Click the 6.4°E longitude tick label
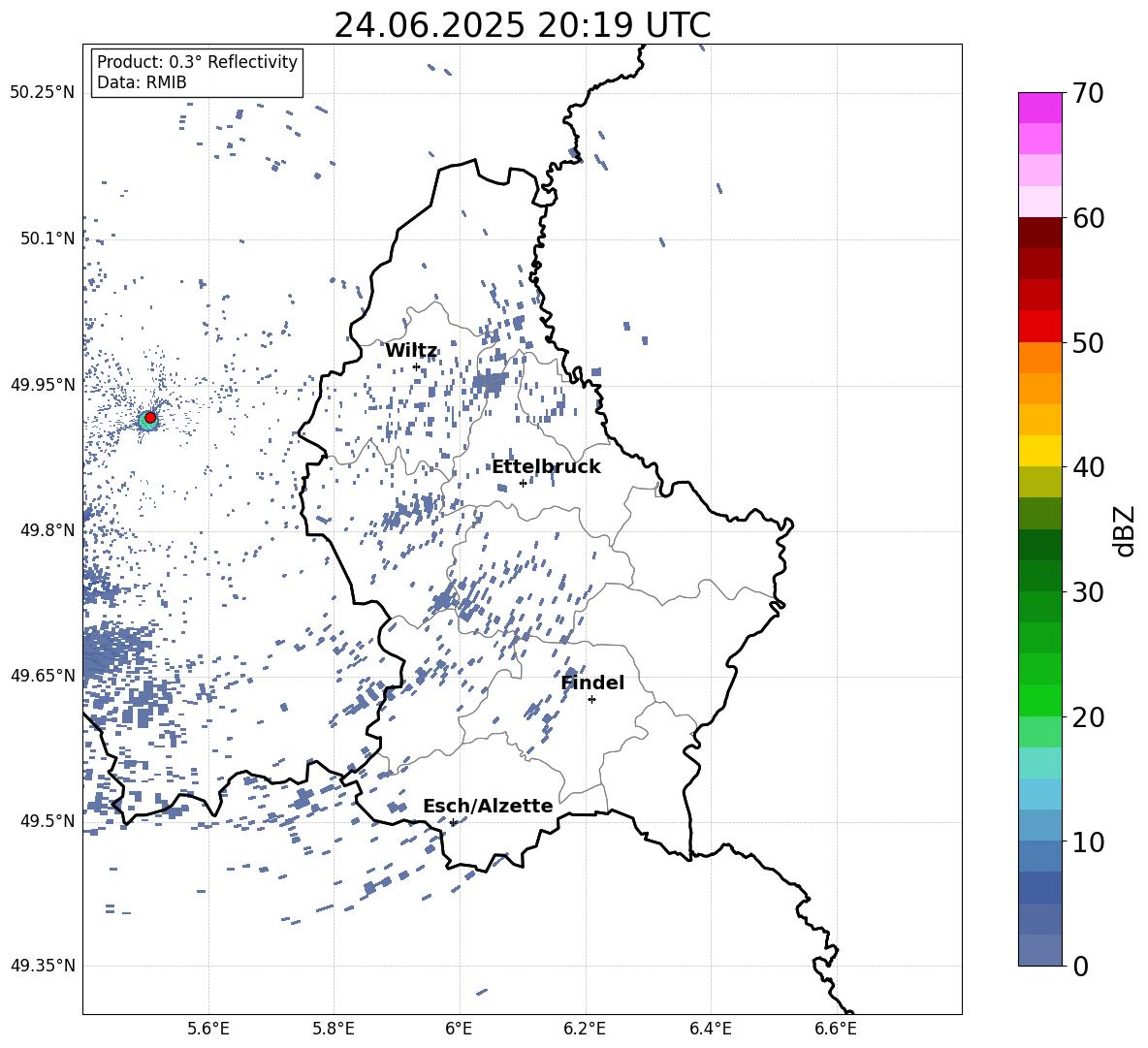 [x=710, y=1029]
